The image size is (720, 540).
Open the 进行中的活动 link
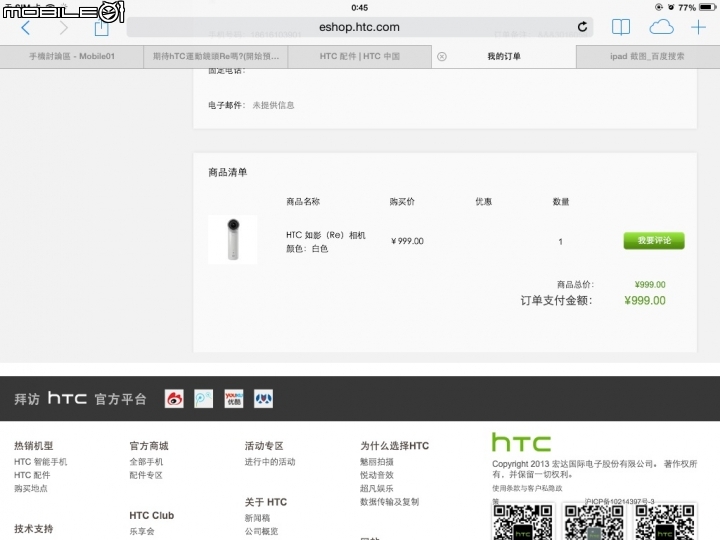(270, 462)
